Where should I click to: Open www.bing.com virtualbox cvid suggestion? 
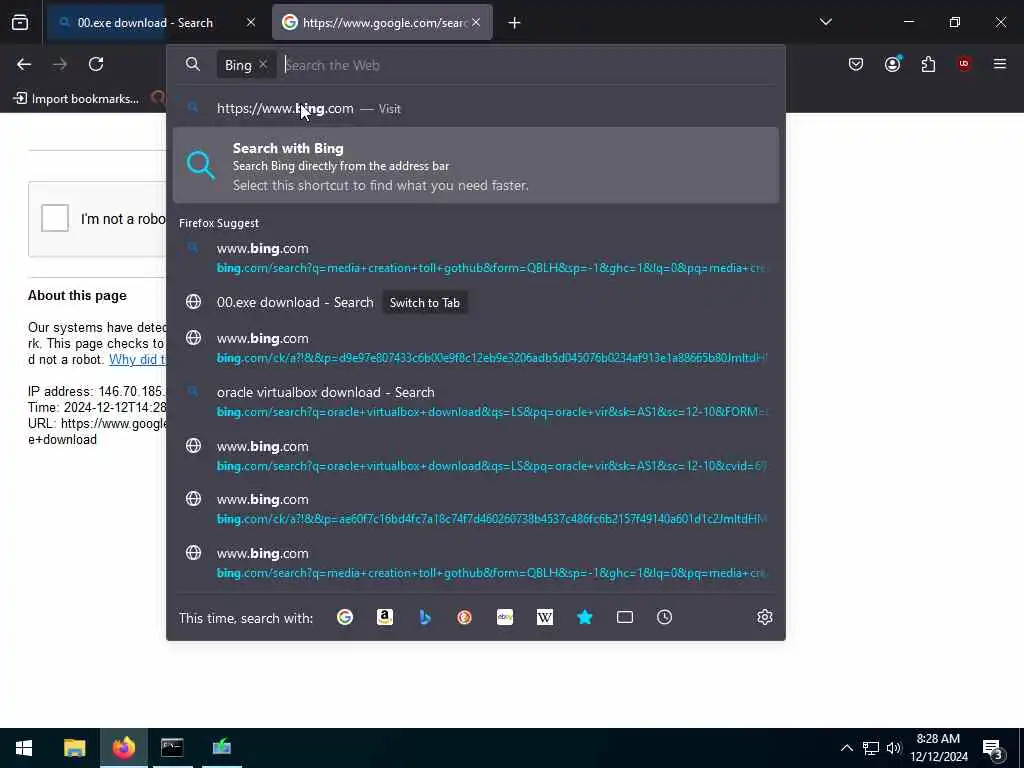click(x=475, y=456)
